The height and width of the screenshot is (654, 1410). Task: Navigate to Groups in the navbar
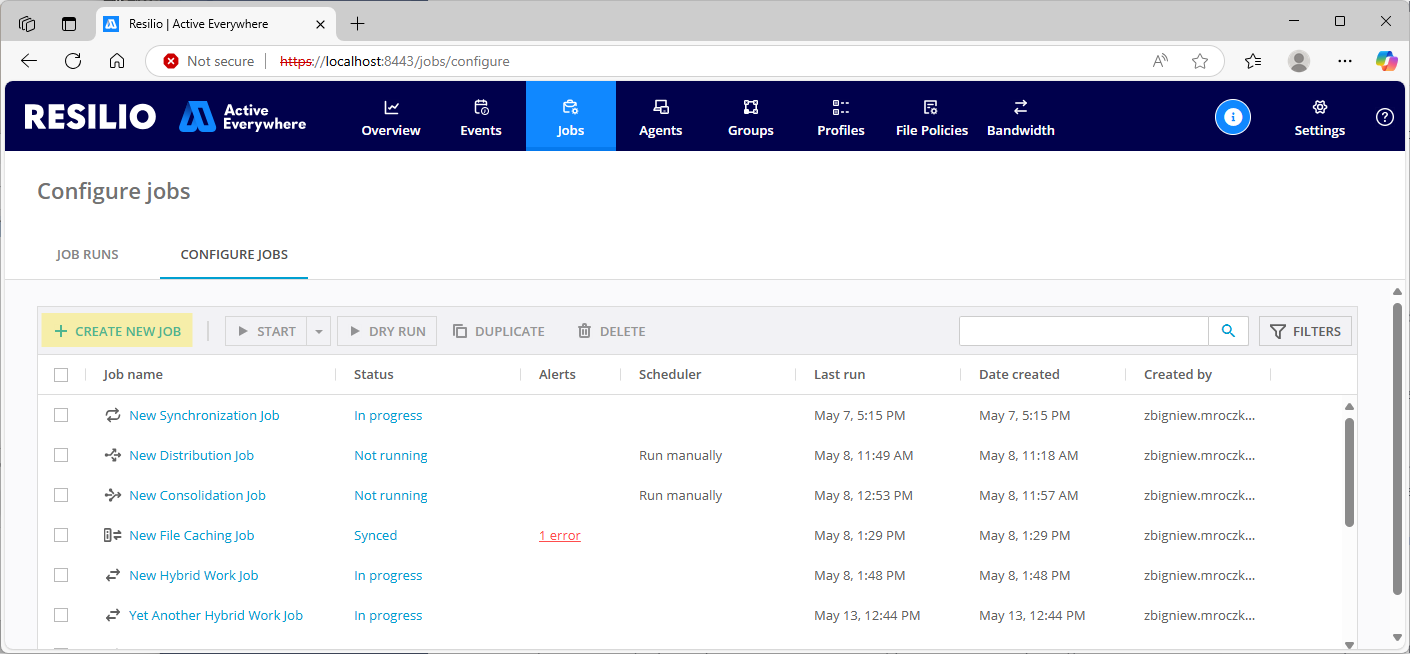(x=750, y=117)
